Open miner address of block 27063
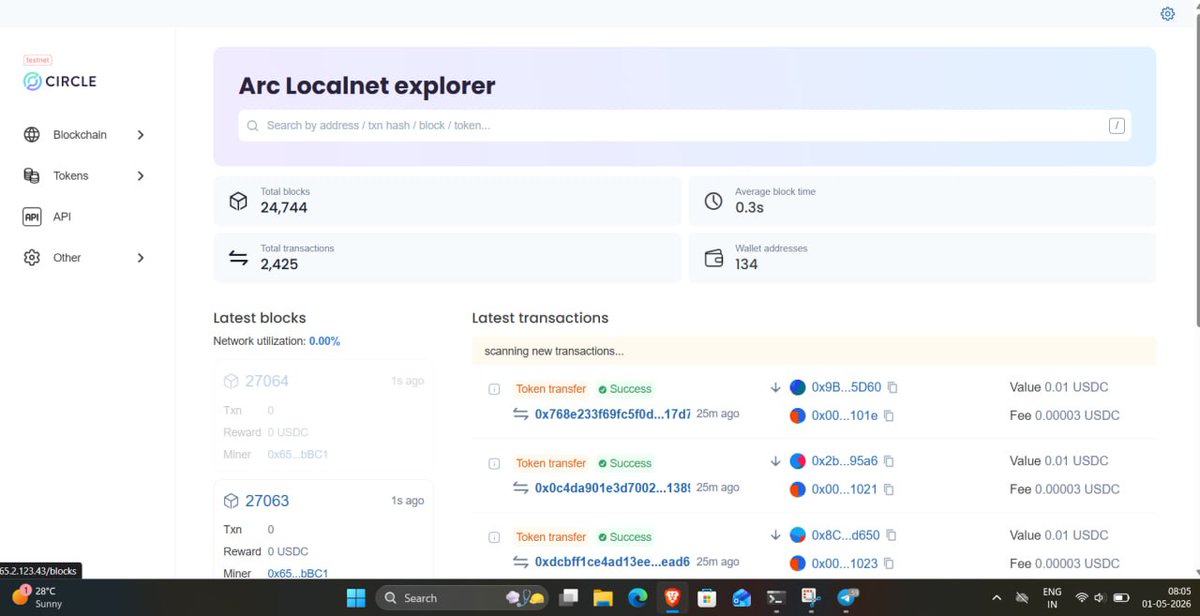Viewport: 1200px width, 616px height. pyautogui.click(x=298, y=573)
